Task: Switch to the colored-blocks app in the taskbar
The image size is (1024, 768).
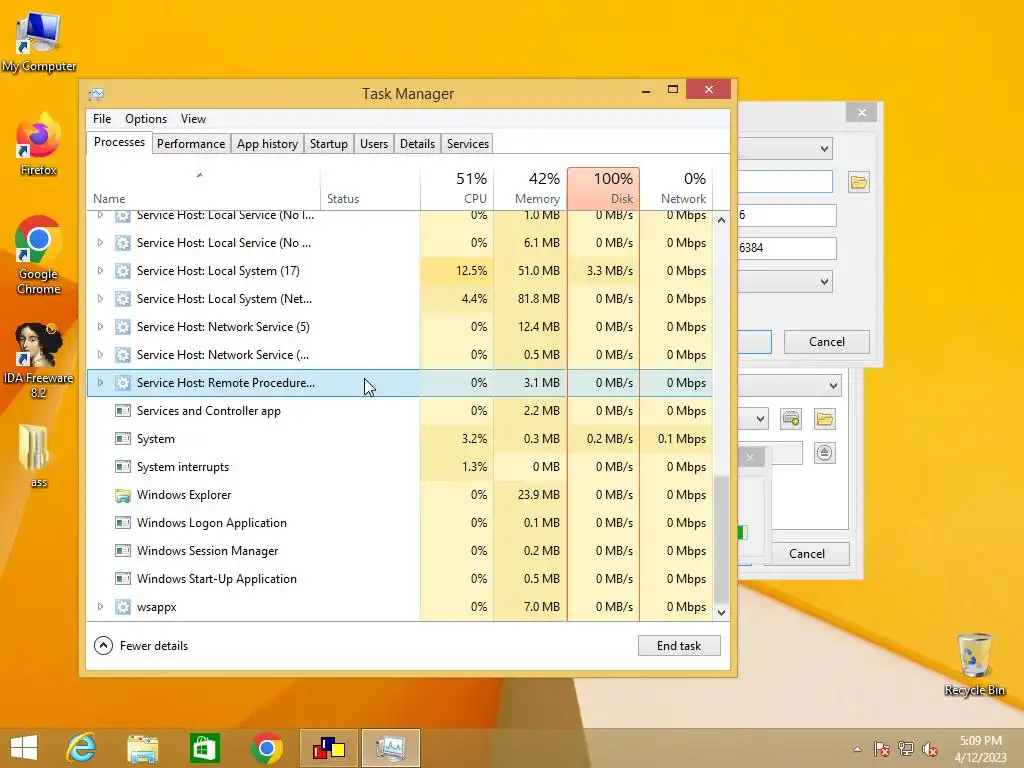Action: [328, 748]
